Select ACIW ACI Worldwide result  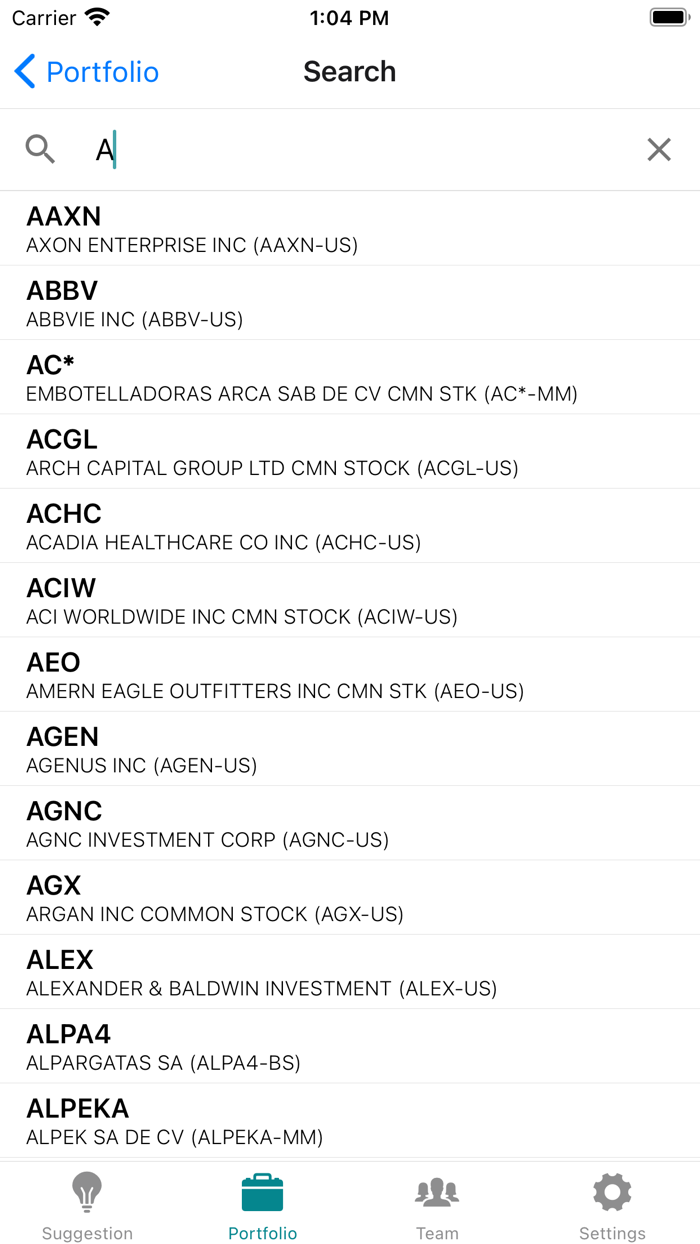point(350,600)
